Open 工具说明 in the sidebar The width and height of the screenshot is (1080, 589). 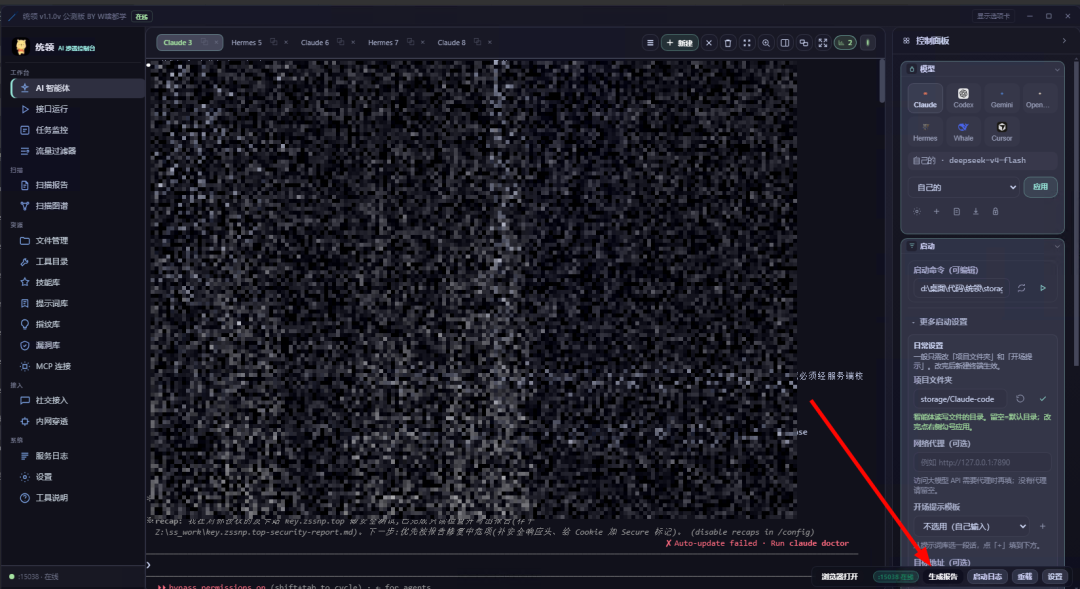pos(77,497)
